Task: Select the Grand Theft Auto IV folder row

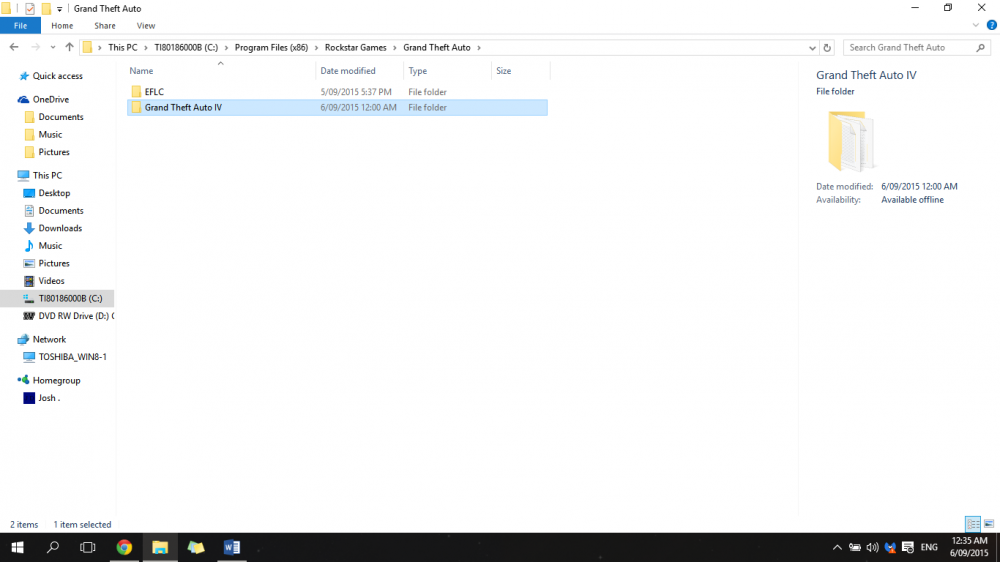Action: (337, 107)
